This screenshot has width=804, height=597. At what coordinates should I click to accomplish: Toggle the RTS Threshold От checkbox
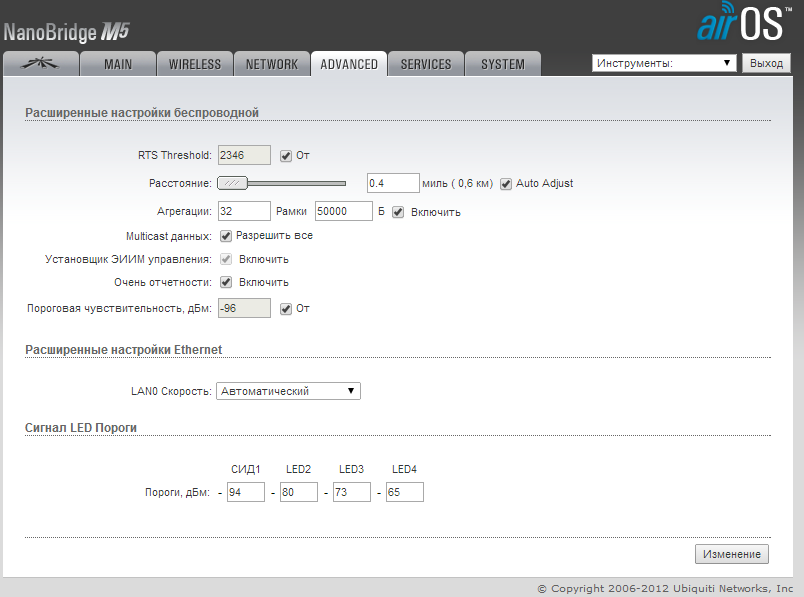click(286, 155)
